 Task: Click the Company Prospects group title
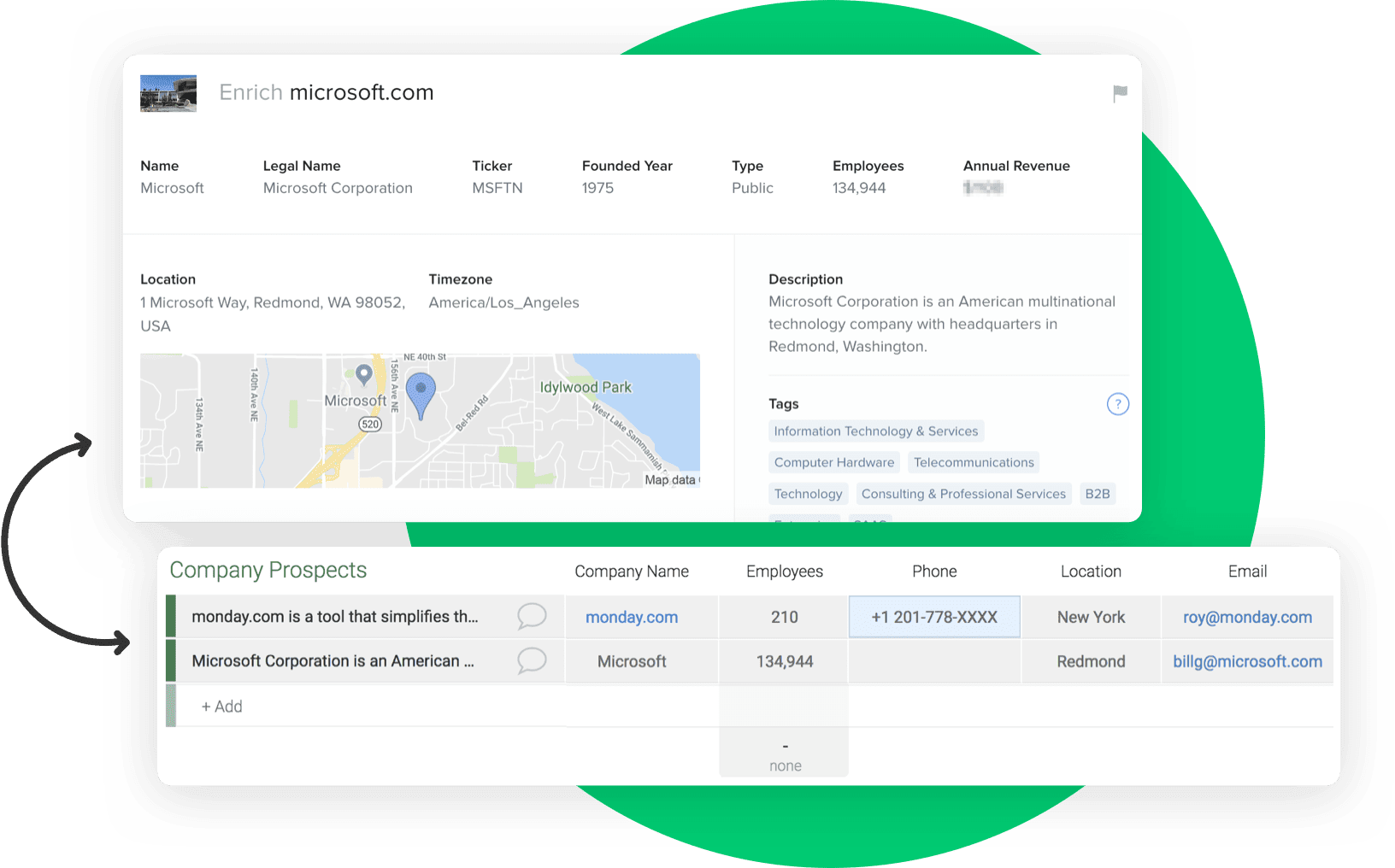tap(268, 570)
